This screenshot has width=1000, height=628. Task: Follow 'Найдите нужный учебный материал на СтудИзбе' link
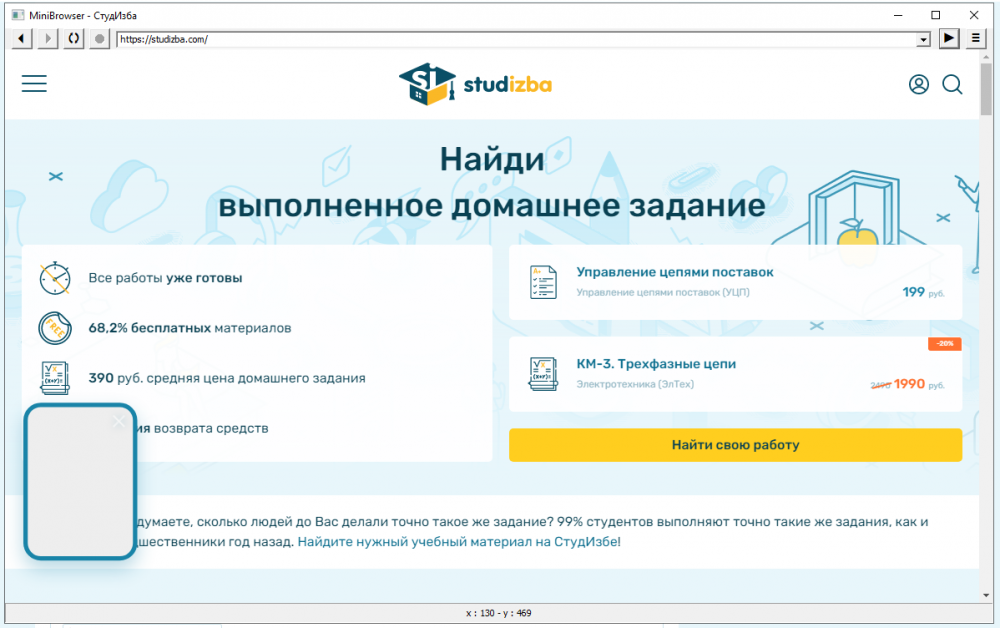click(457, 542)
